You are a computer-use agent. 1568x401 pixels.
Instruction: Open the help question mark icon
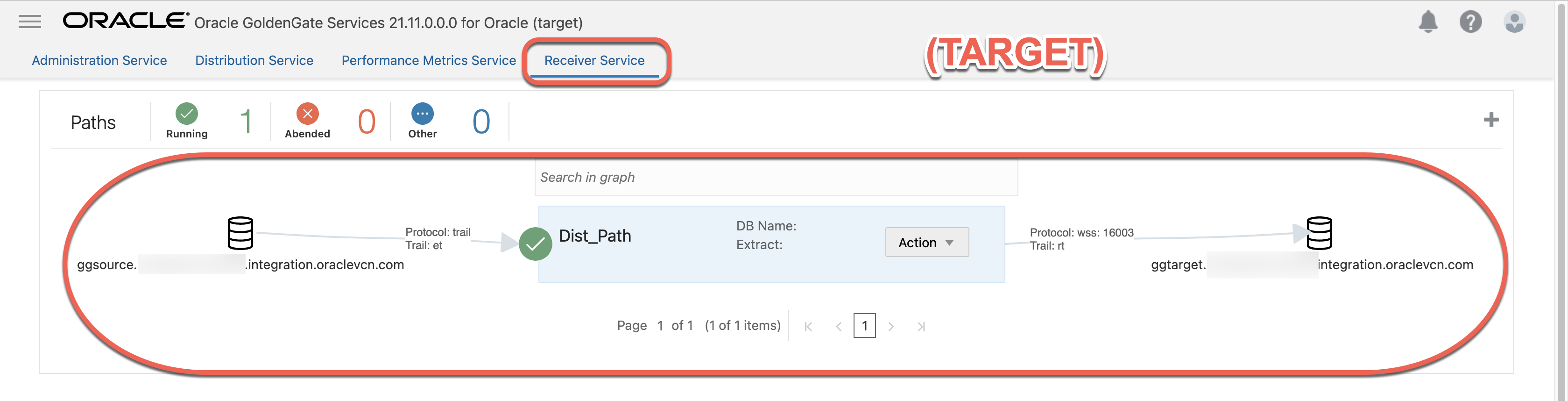[x=1470, y=22]
